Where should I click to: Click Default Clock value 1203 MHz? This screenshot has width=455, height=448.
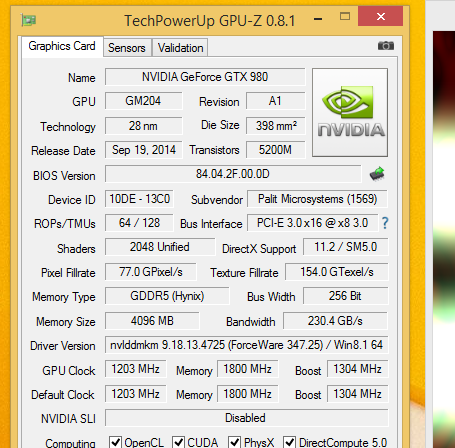pyautogui.click(x=136, y=394)
